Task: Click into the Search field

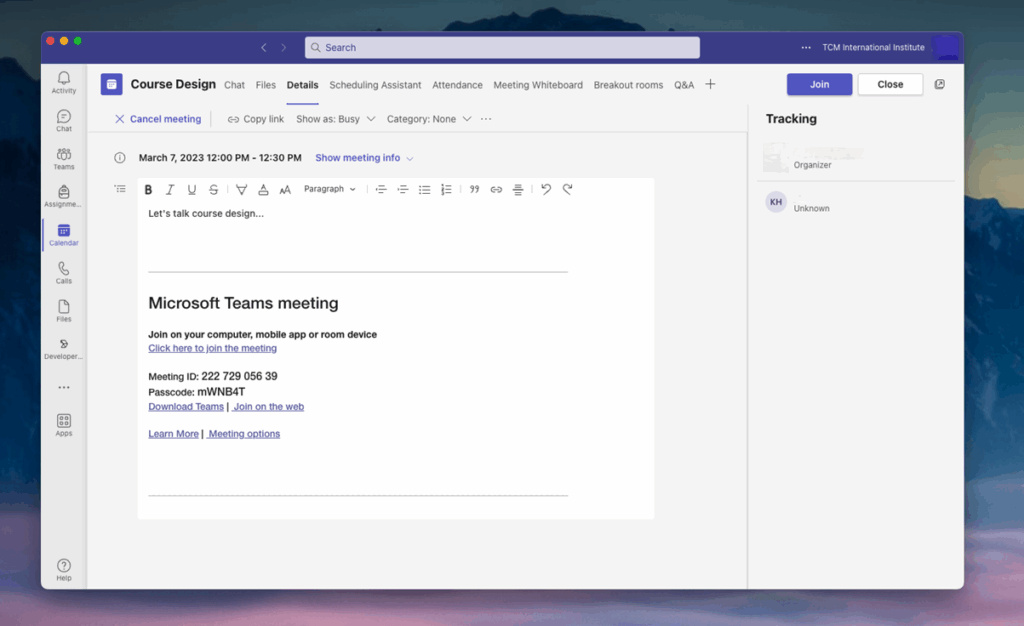Action: click(502, 47)
